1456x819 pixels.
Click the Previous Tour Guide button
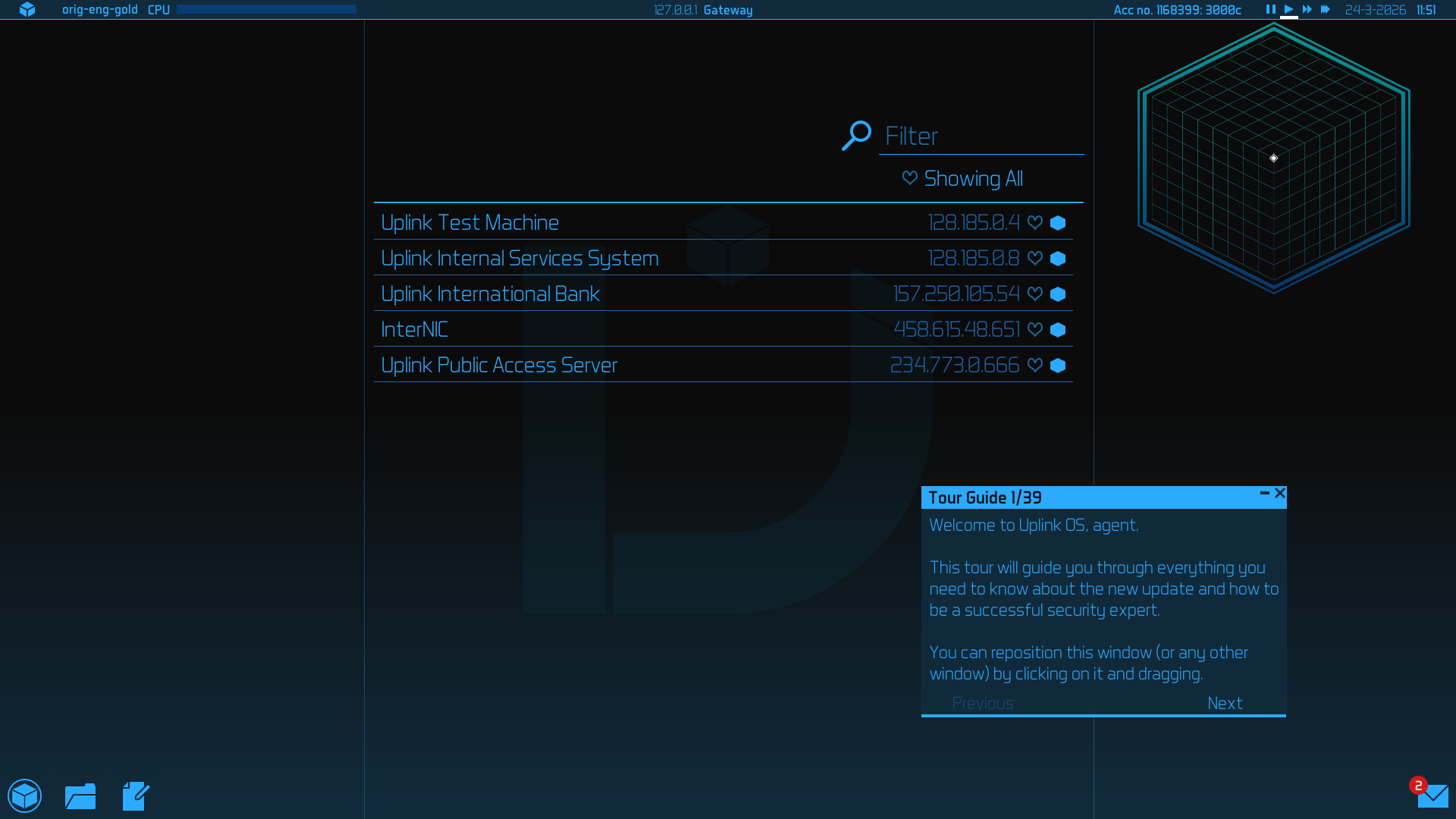pyautogui.click(x=983, y=703)
